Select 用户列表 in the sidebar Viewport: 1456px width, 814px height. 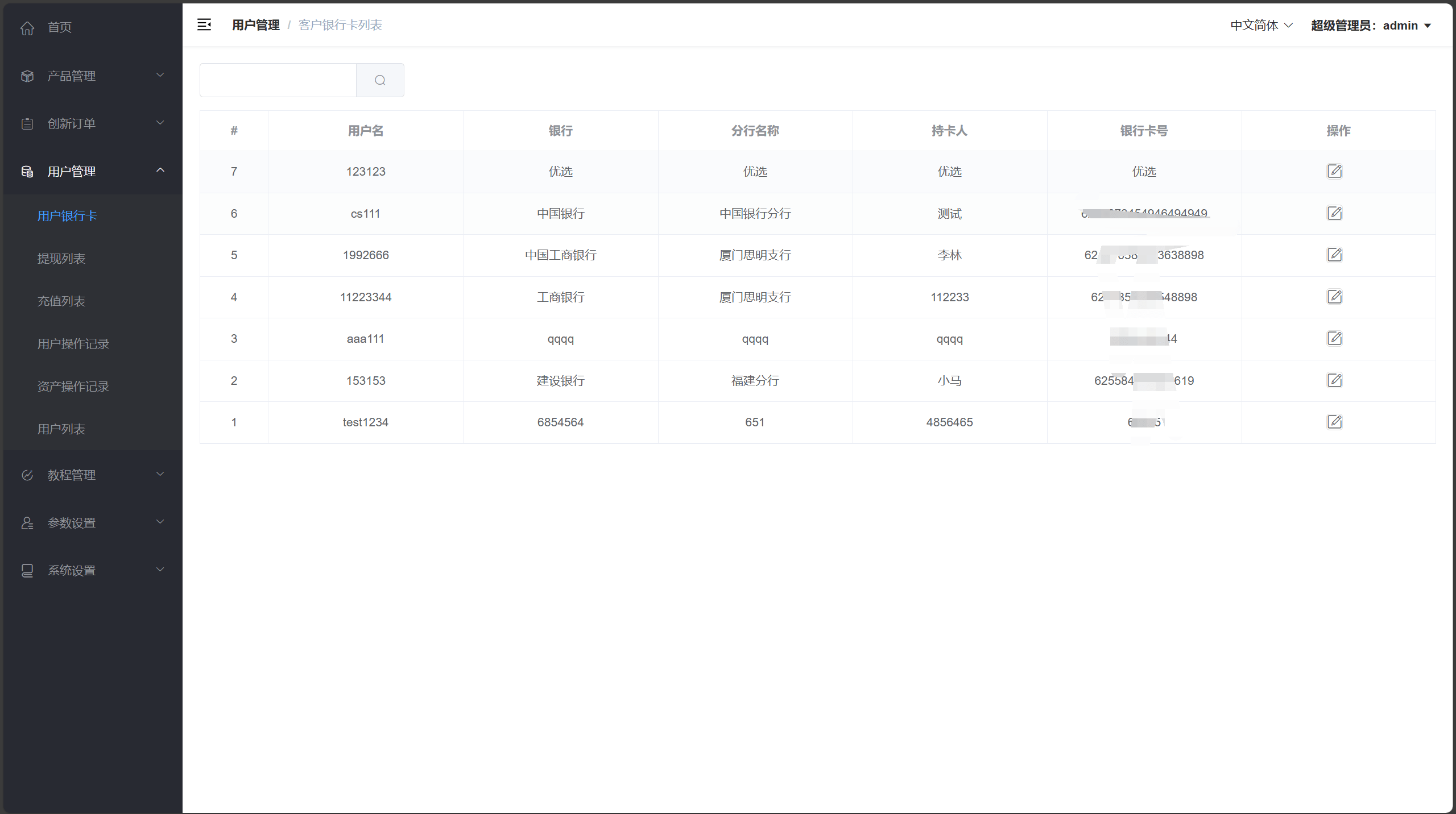coord(61,429)
